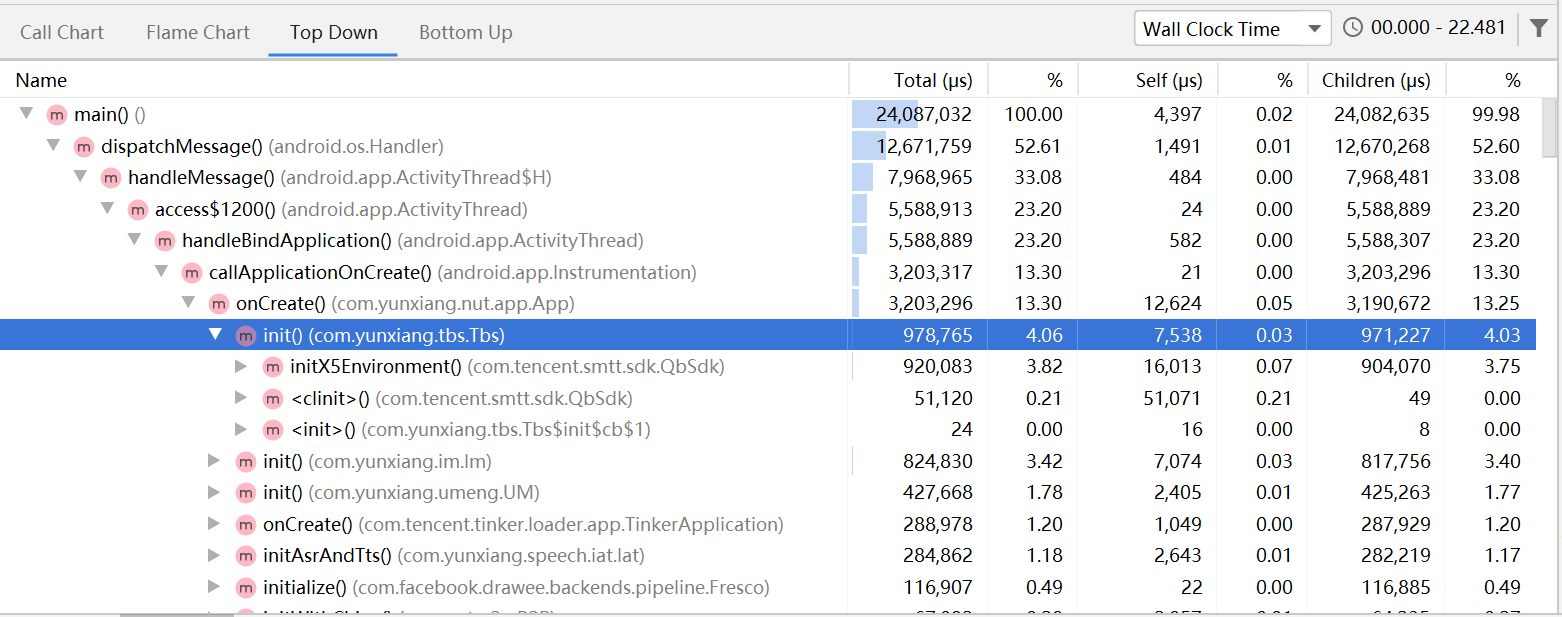The width and height of the screenshot is (1562, 617).
Task: Click the method icon of <init>() Tbs$init$cb$1
Action: pyautogui.click(x=273, y=430)
